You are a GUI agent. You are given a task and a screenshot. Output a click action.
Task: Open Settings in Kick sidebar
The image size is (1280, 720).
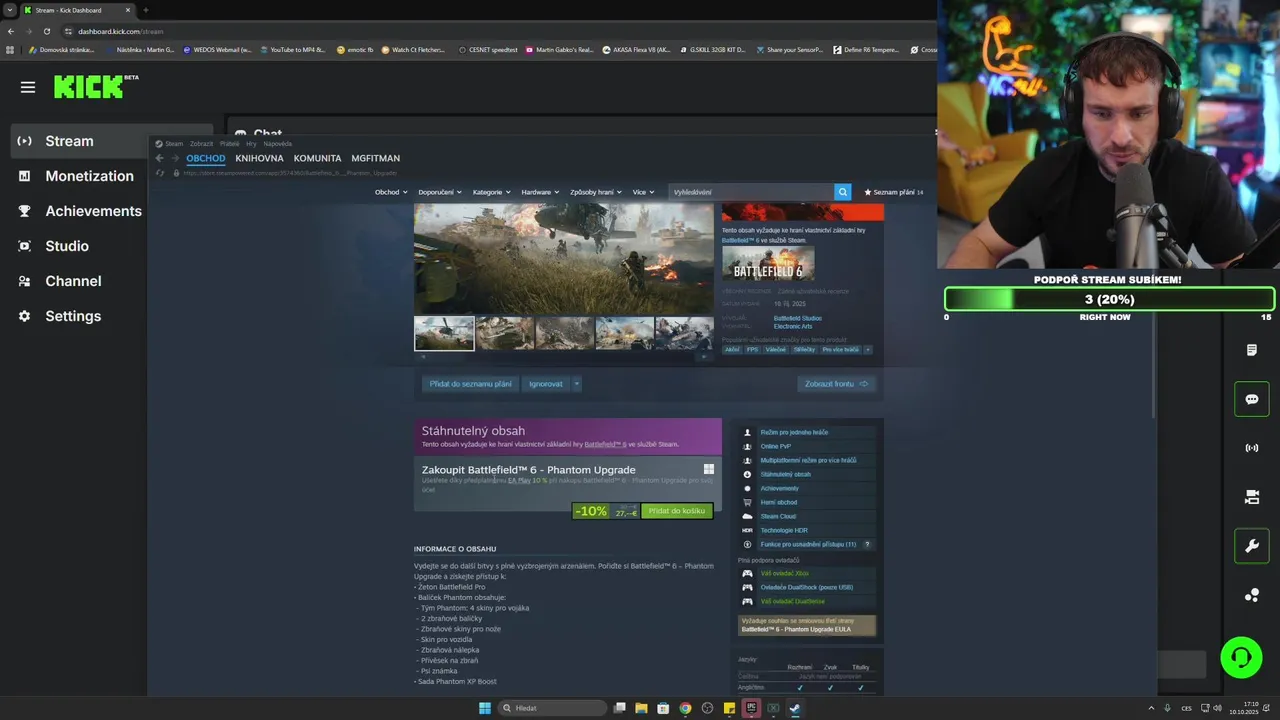pyautogui.click(x=73, y=316)
